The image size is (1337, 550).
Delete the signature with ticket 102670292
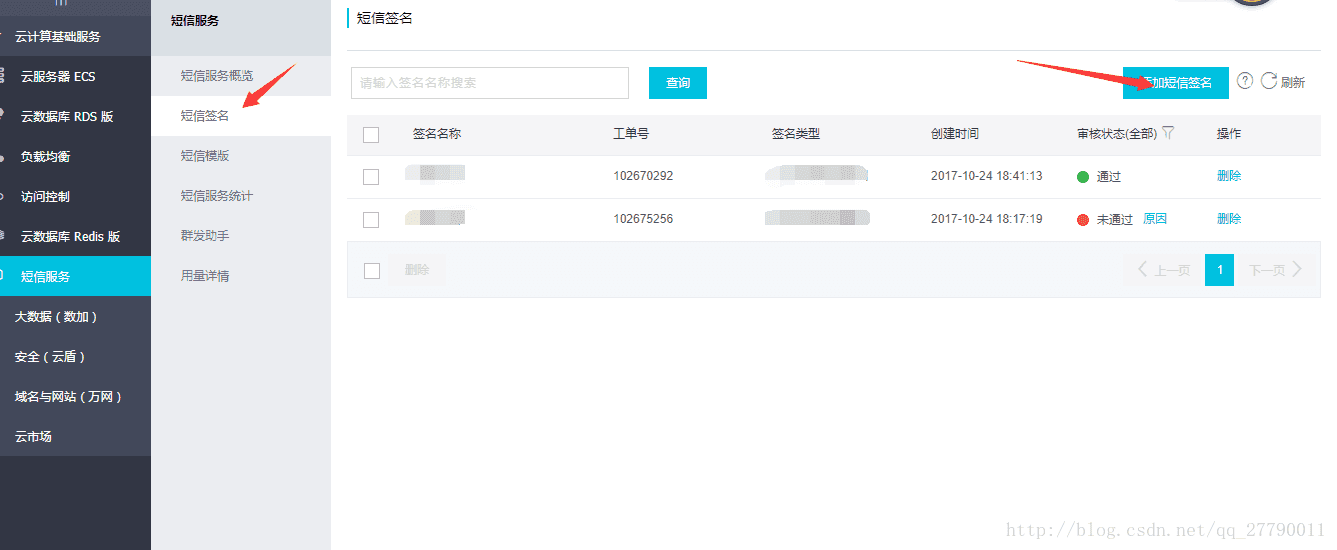(x=1229, y=176)
